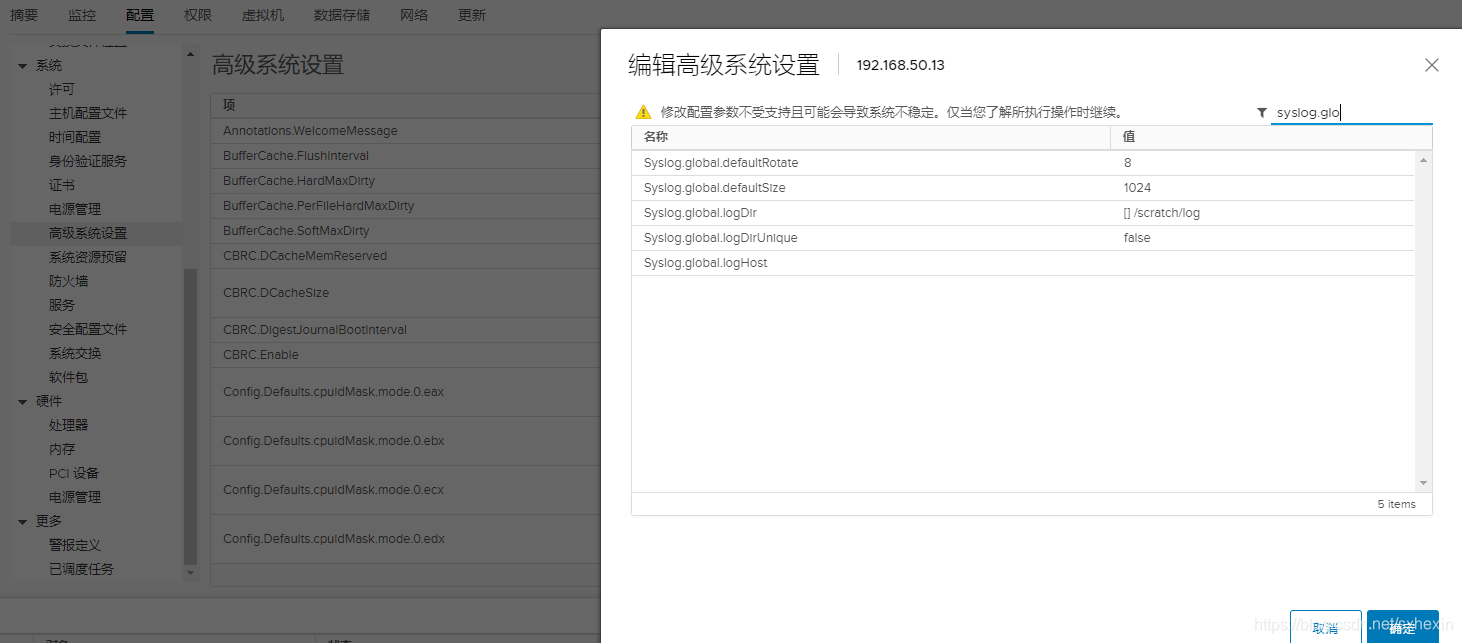Open the 配置 tab

(140, 15)
